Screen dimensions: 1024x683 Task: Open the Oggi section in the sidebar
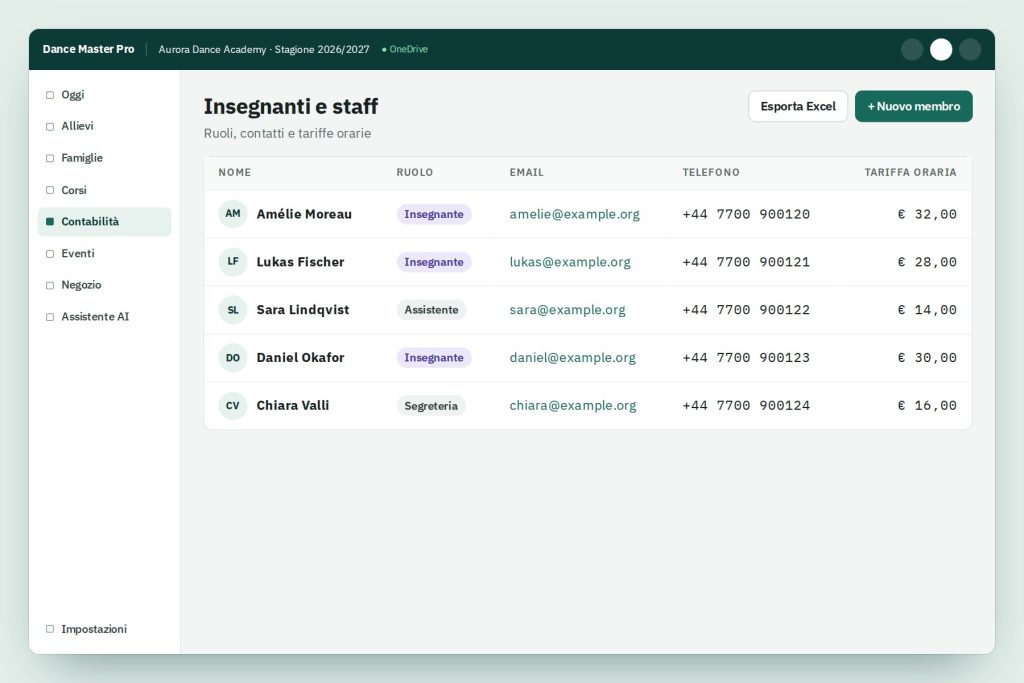click(x=104, y=95)
